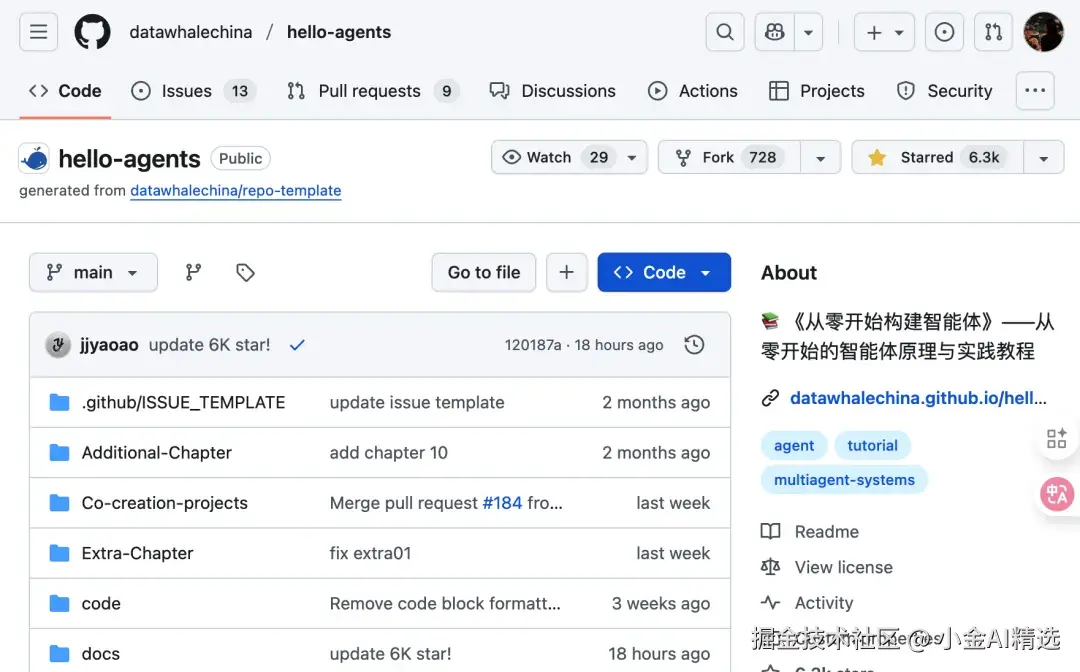Open .github/ISSUE_TEMPLATE folder
Viewport: 1080px width, 672px height.
[183, 402]
